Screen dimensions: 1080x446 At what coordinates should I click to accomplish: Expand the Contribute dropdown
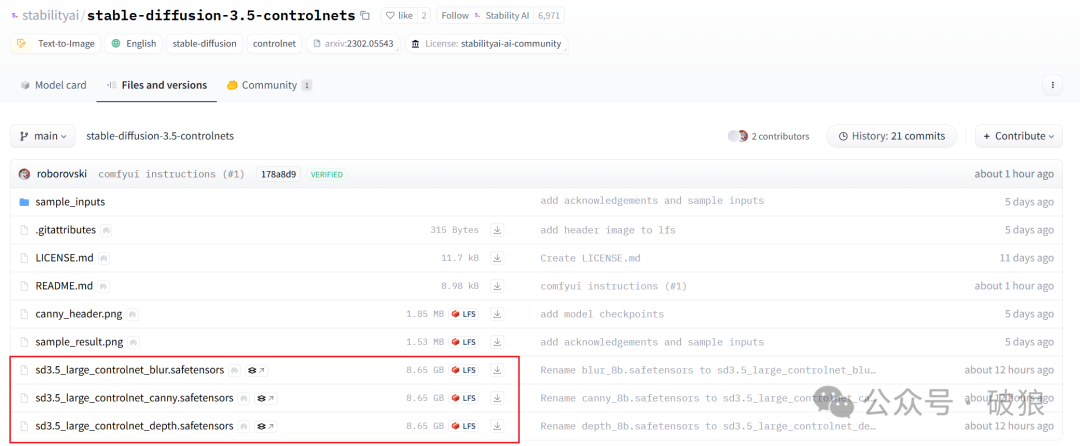(1018, 136)
